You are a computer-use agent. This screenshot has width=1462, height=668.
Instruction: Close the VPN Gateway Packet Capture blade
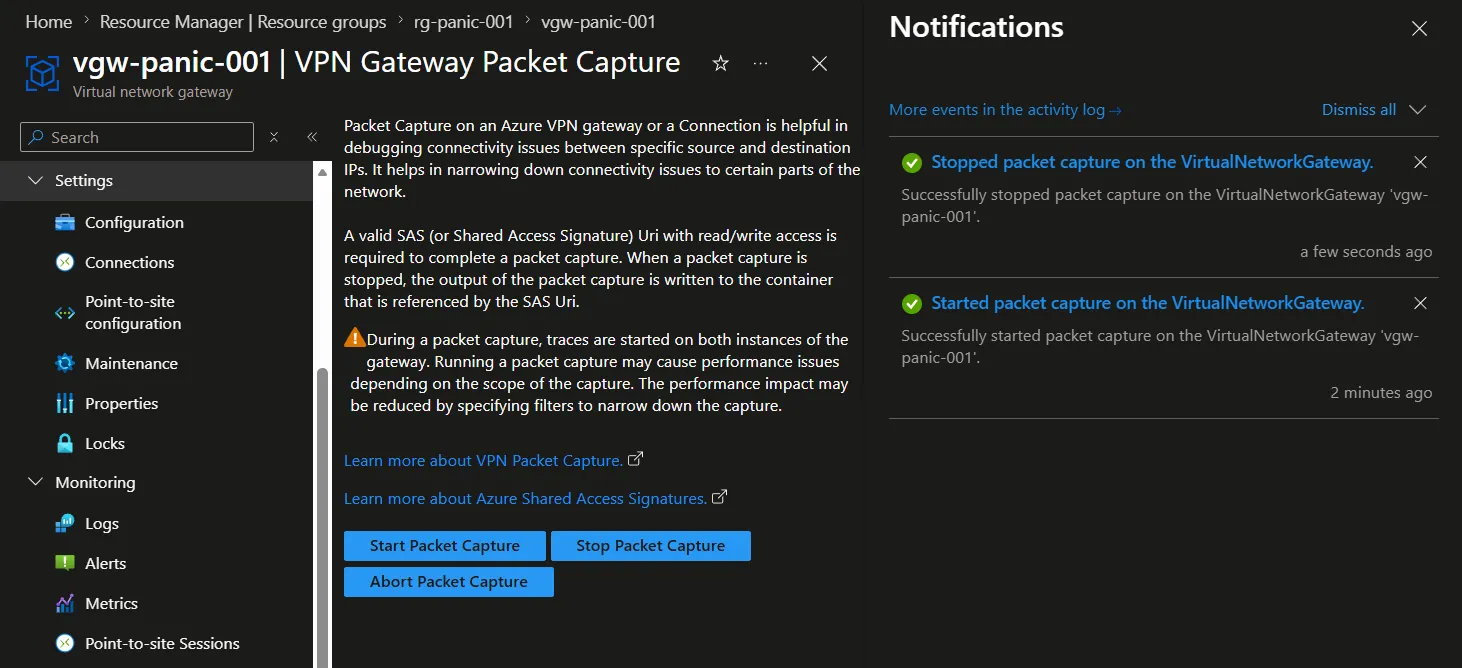819,64
